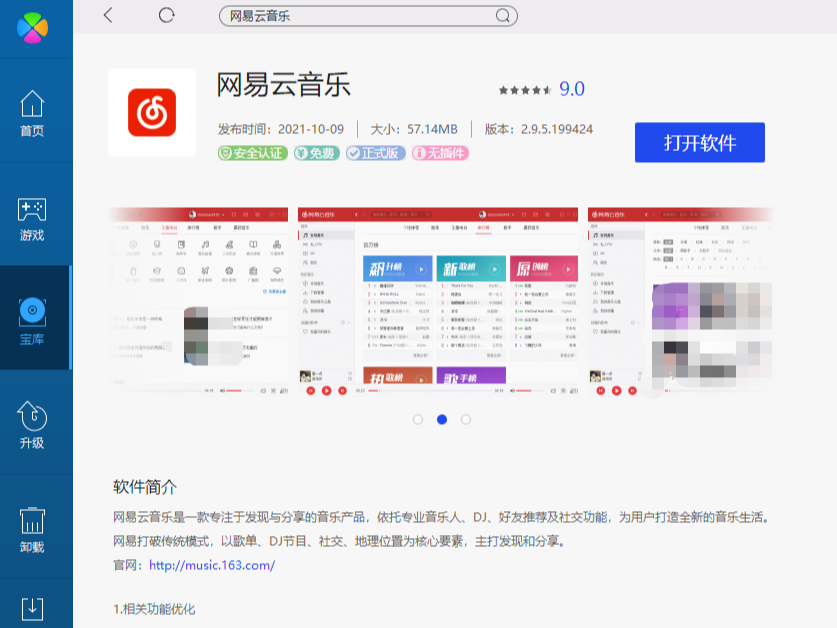Screen dimensions: 837x628
Task: Select the third carousel dot
Action: 466,420
